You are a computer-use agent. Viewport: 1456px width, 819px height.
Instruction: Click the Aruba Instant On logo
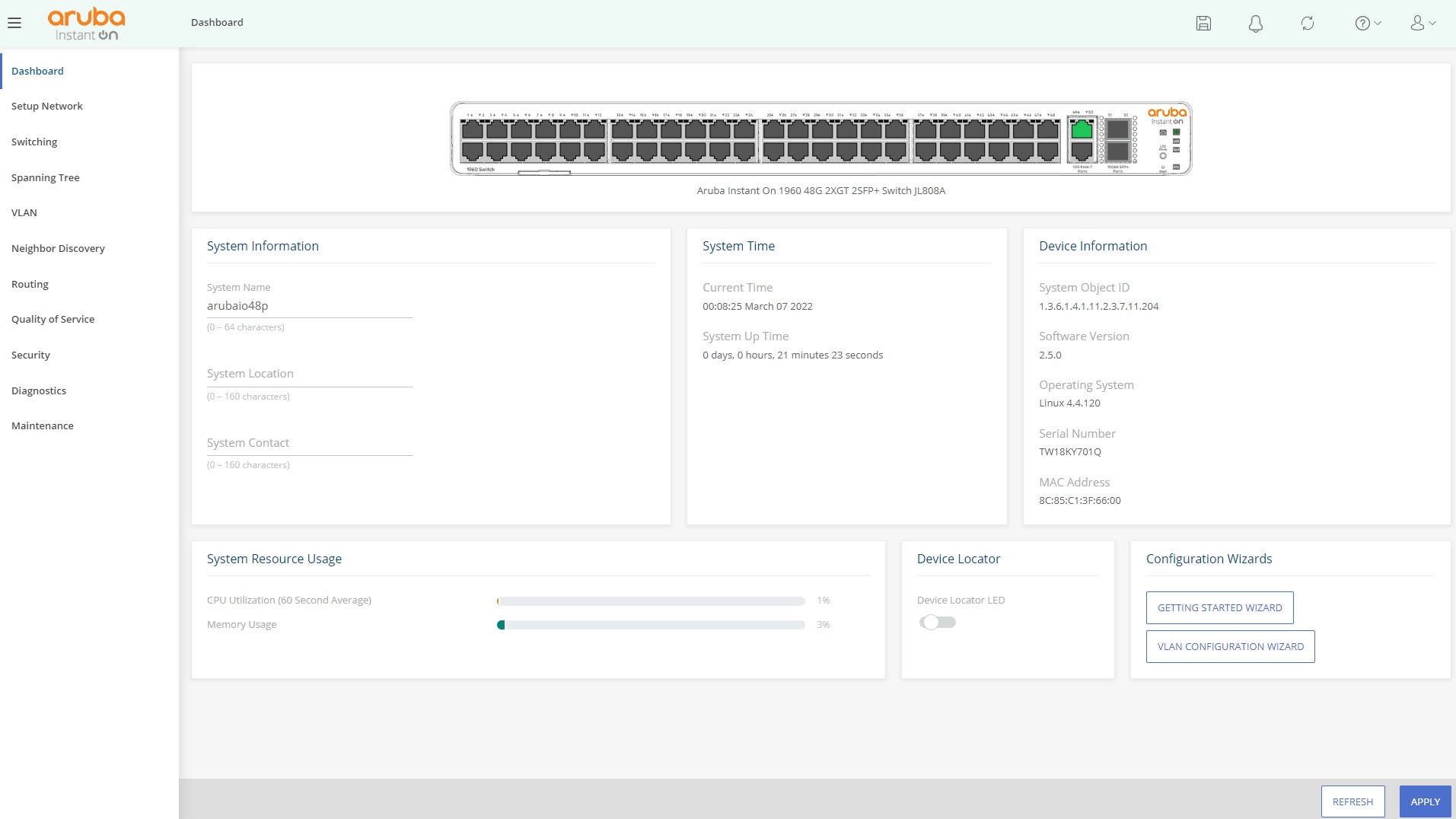pyautogui.click(x=86, y=24)
